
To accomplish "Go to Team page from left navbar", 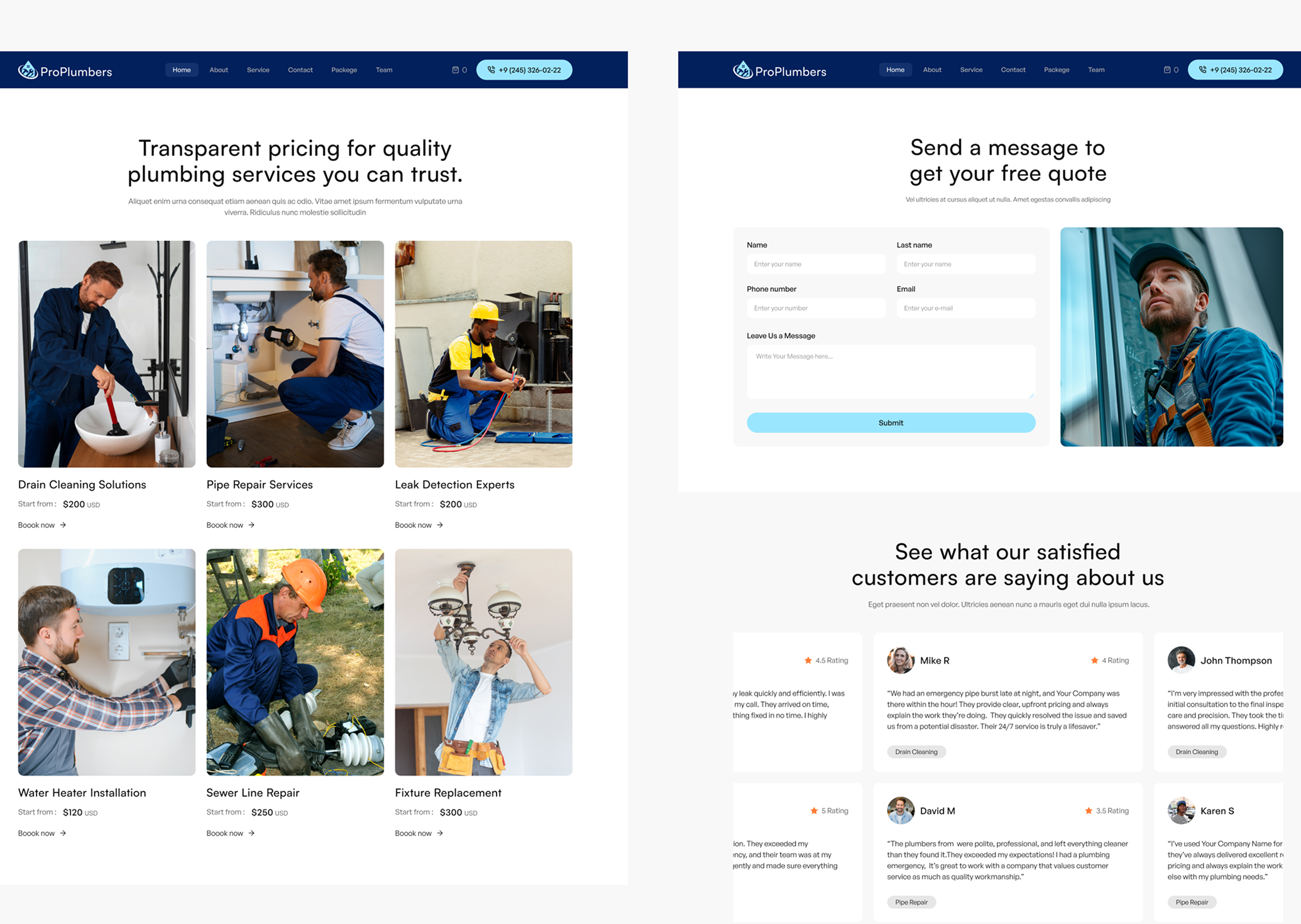I will [x=384, y=70].
